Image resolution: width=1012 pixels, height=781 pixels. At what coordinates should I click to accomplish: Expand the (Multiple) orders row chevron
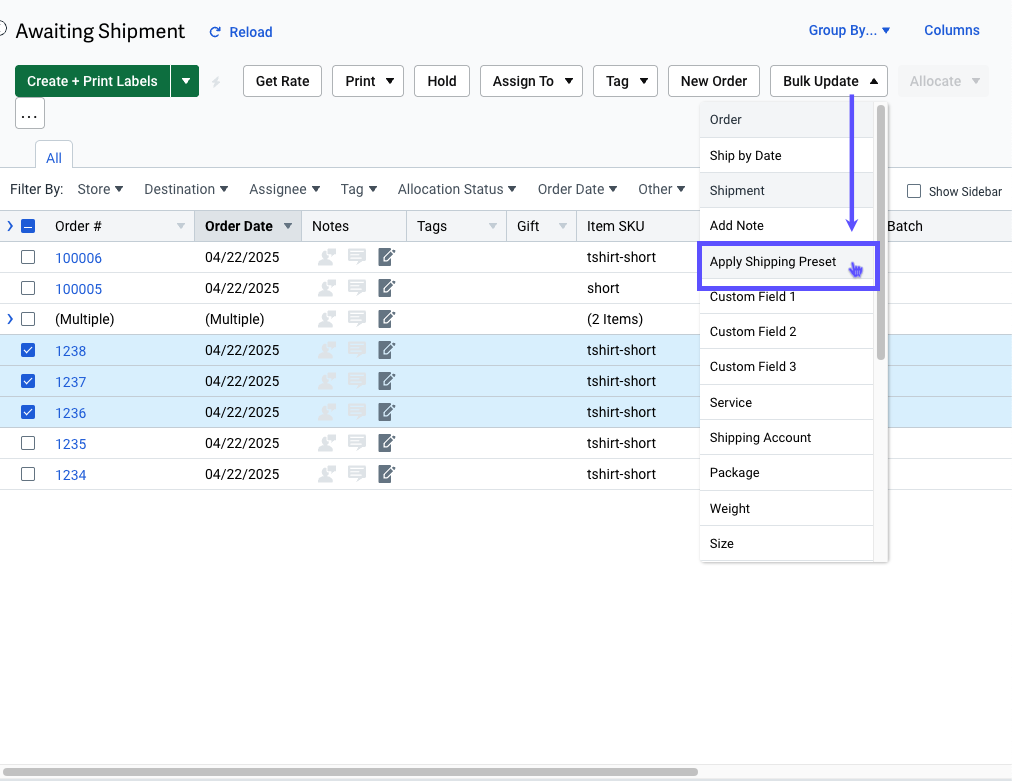10,319
